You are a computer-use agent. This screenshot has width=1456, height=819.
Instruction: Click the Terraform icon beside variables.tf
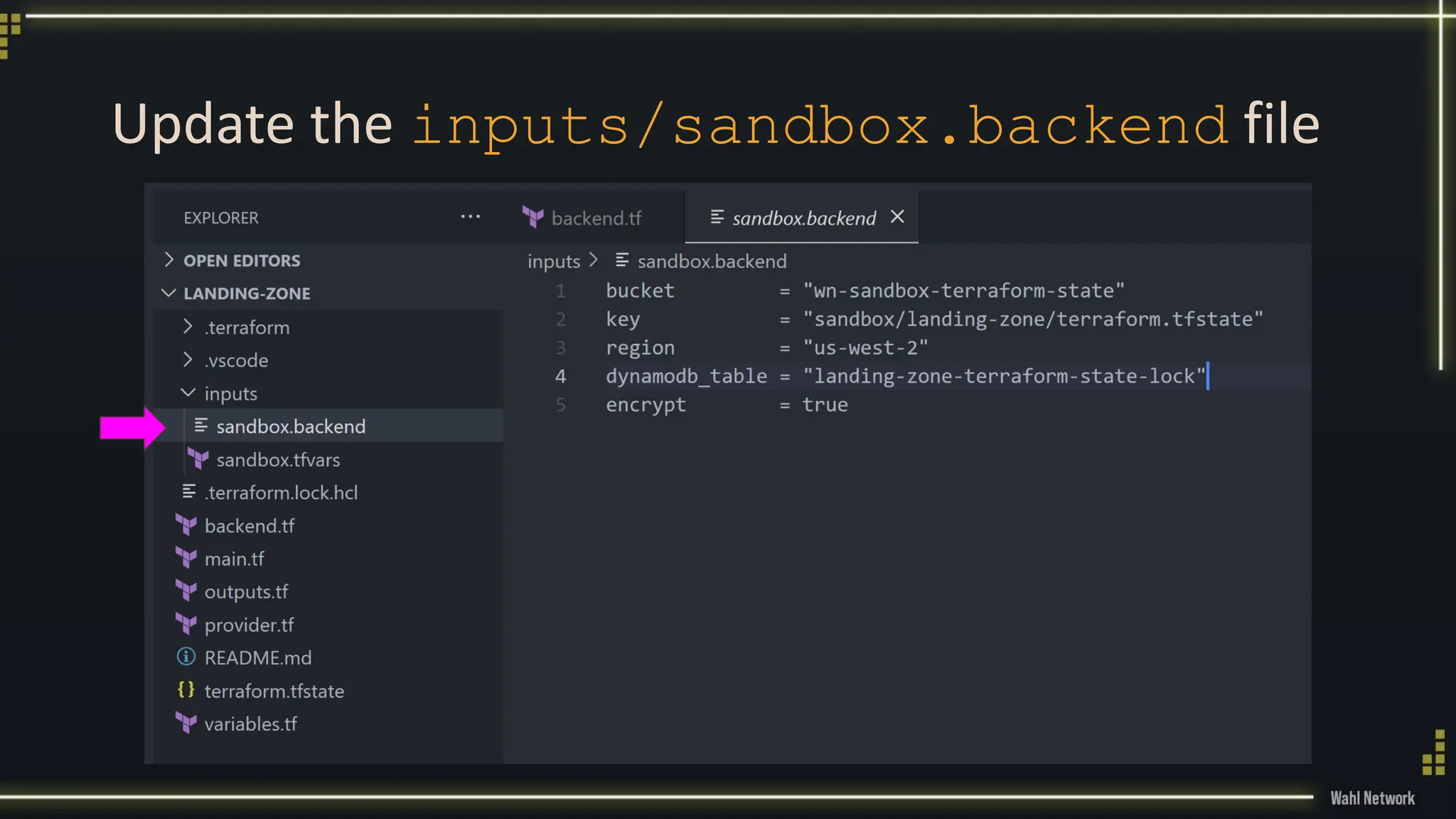(x=186, y=724)
